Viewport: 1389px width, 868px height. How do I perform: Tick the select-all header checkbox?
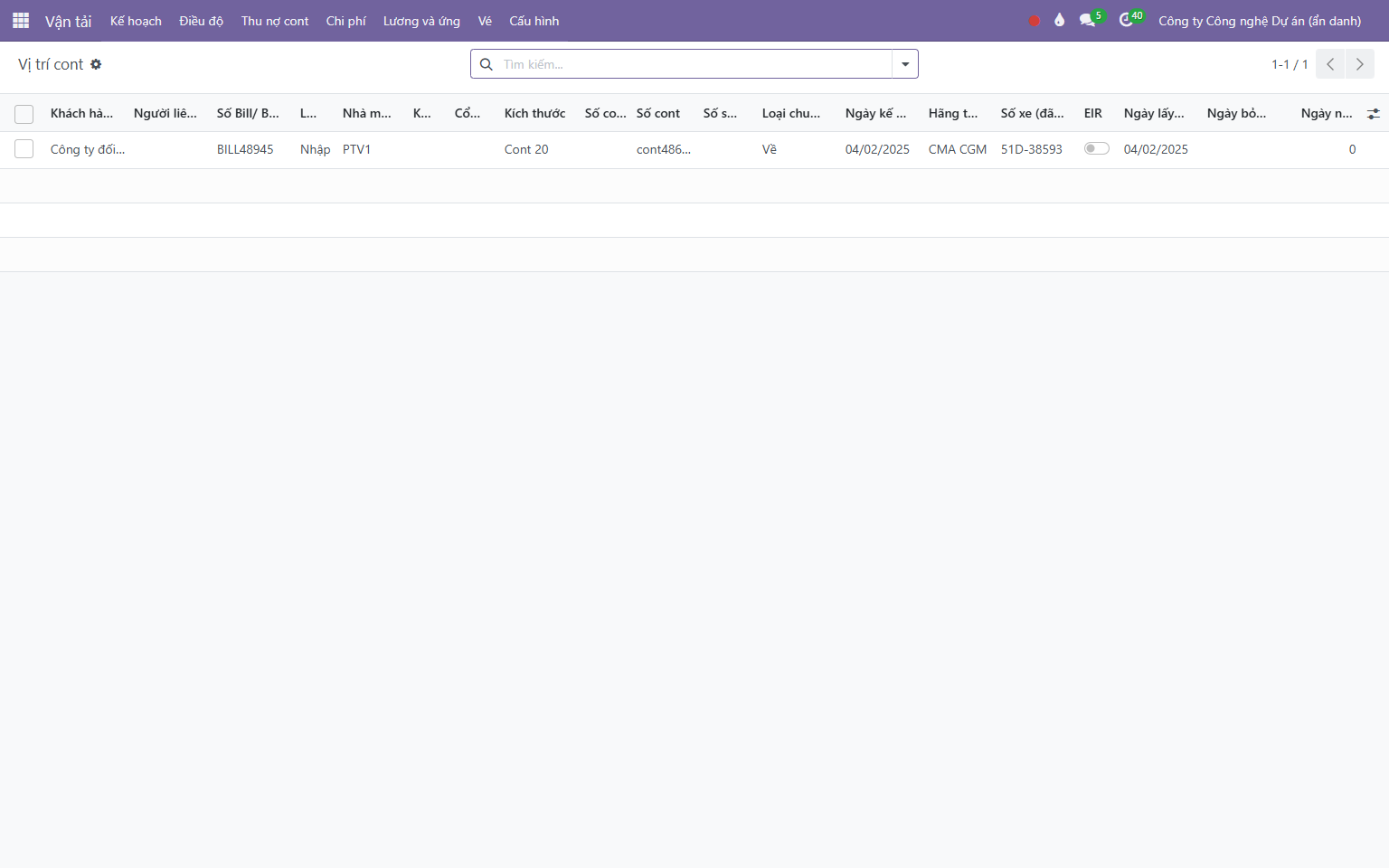24,114
